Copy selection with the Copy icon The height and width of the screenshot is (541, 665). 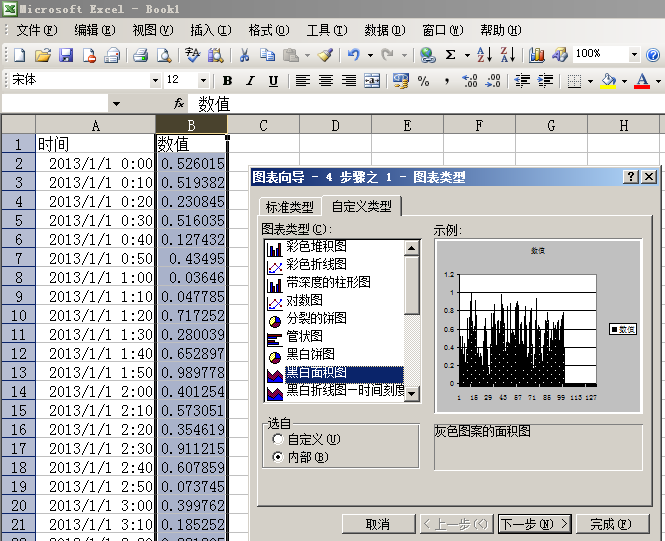click(x=268, y=55)
